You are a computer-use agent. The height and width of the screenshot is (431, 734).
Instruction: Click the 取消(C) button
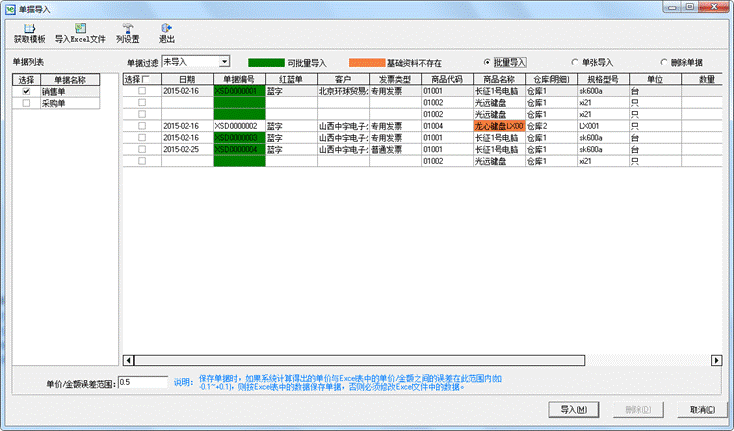(695, 409)
